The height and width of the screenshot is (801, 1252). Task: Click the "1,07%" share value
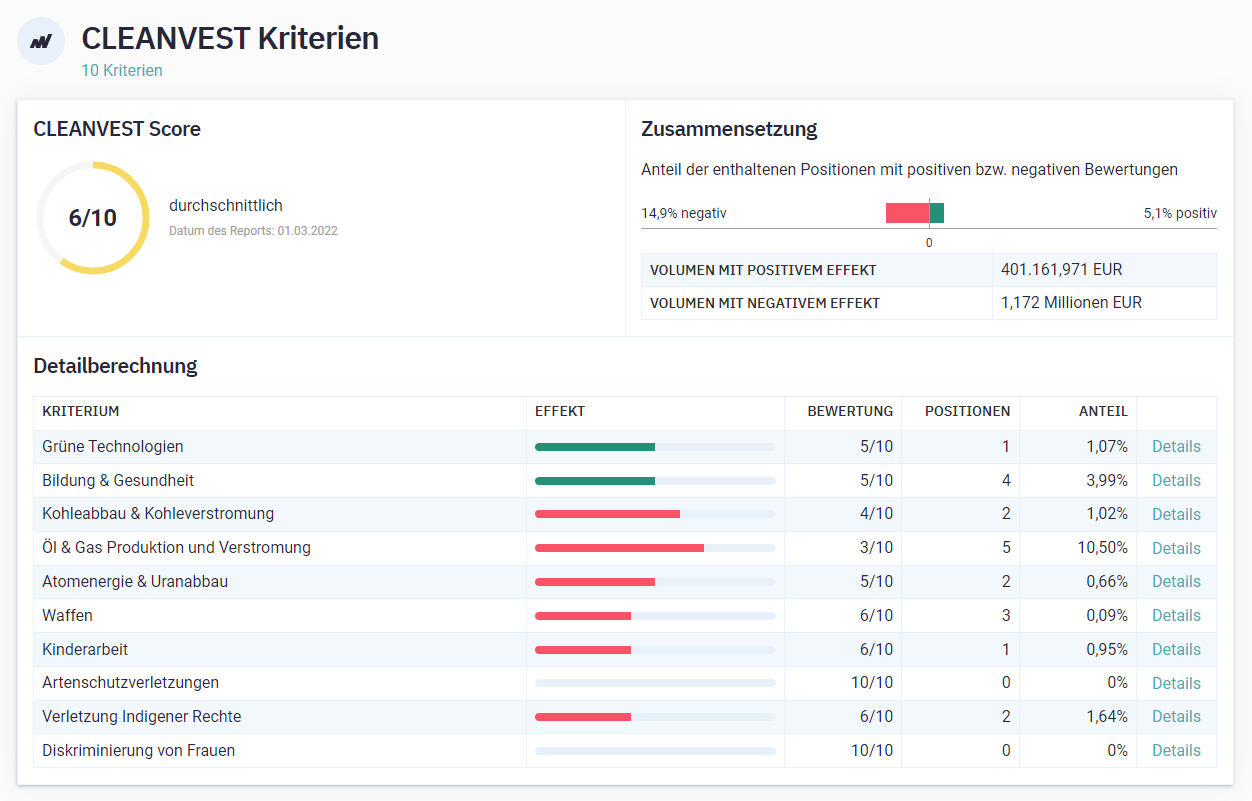[1107, 447]
